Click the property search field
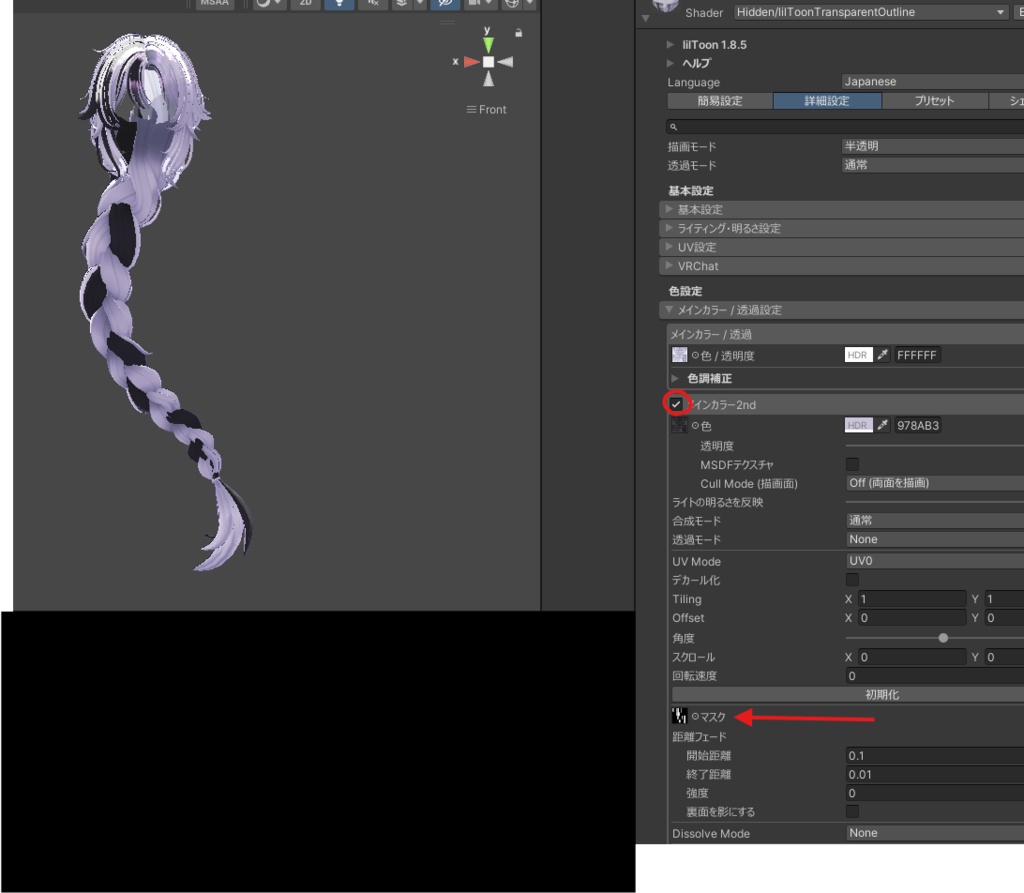This screenshot has height=893, width=1024. coord(845,127)
